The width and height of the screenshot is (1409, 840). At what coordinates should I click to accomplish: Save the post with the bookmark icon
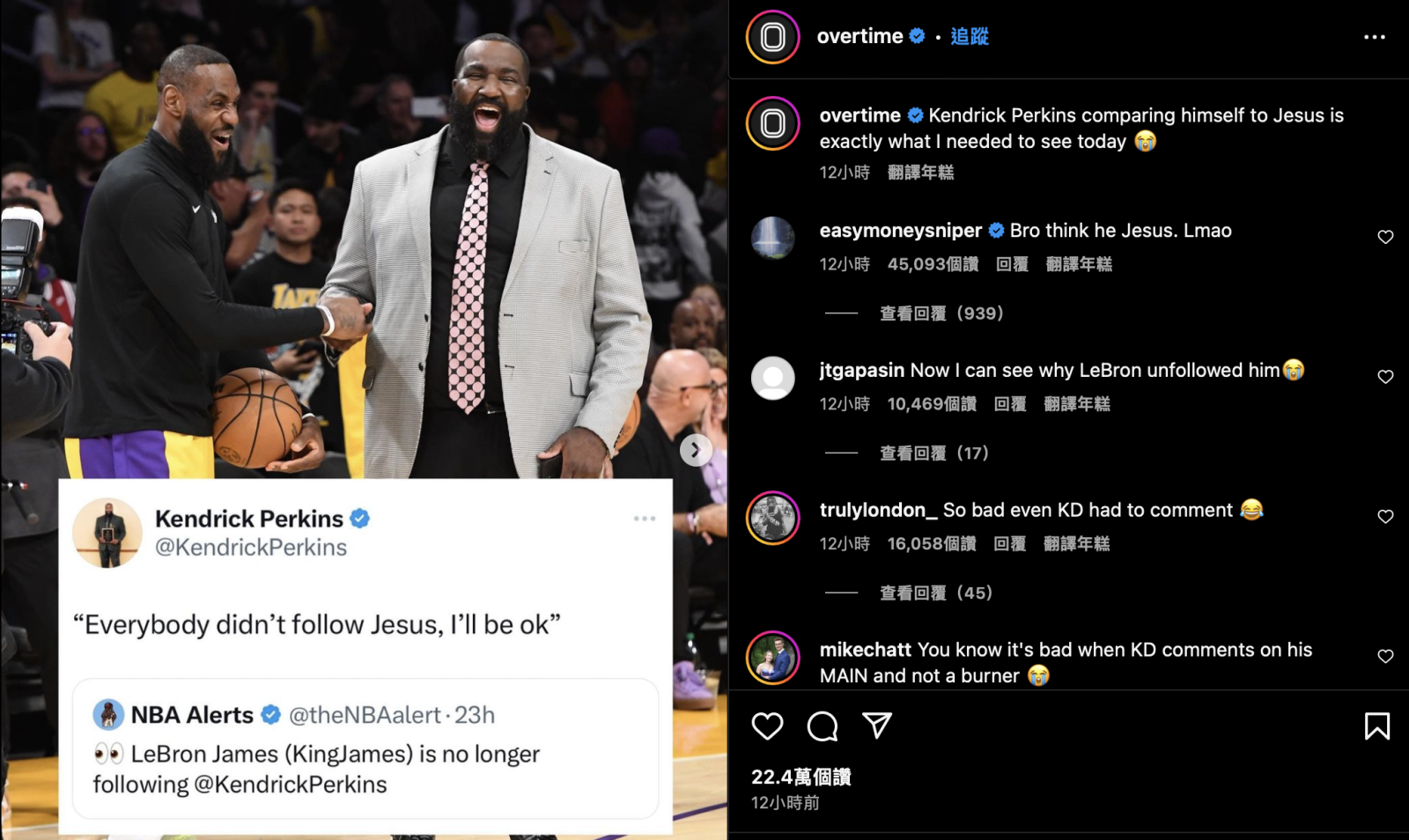coord(1377,726)
